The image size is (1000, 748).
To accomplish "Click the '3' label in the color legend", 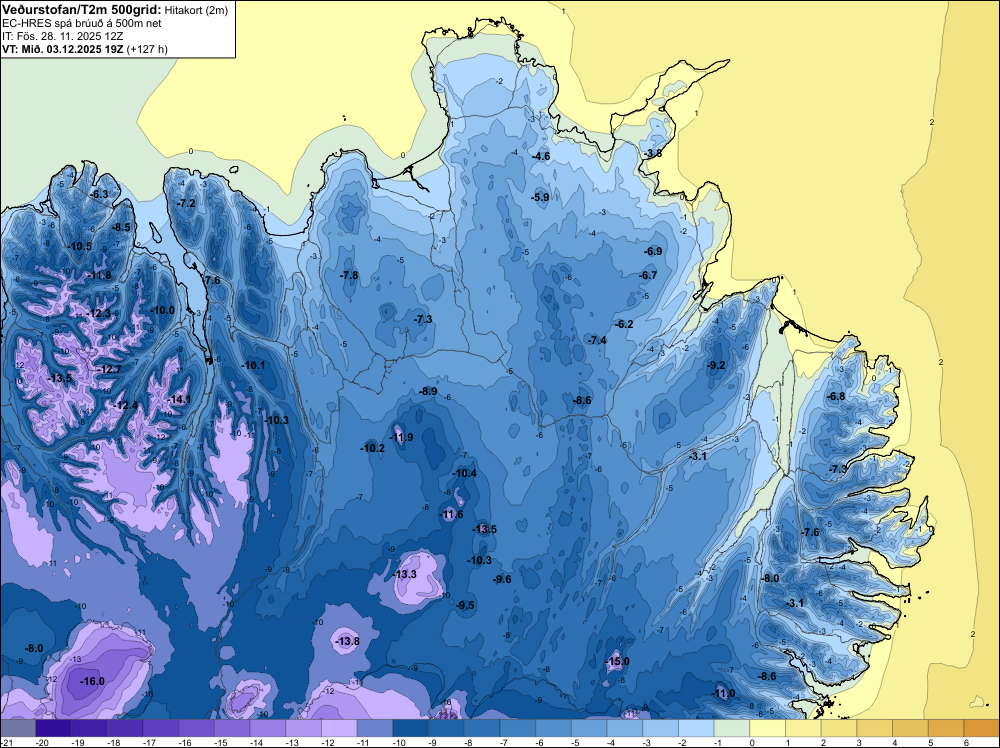I will tap(859, 742).
